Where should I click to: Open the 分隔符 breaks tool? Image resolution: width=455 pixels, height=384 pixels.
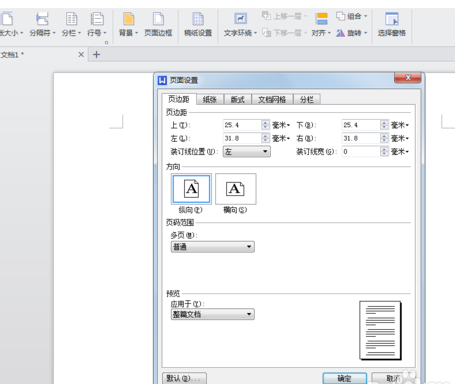coord(42,24)
